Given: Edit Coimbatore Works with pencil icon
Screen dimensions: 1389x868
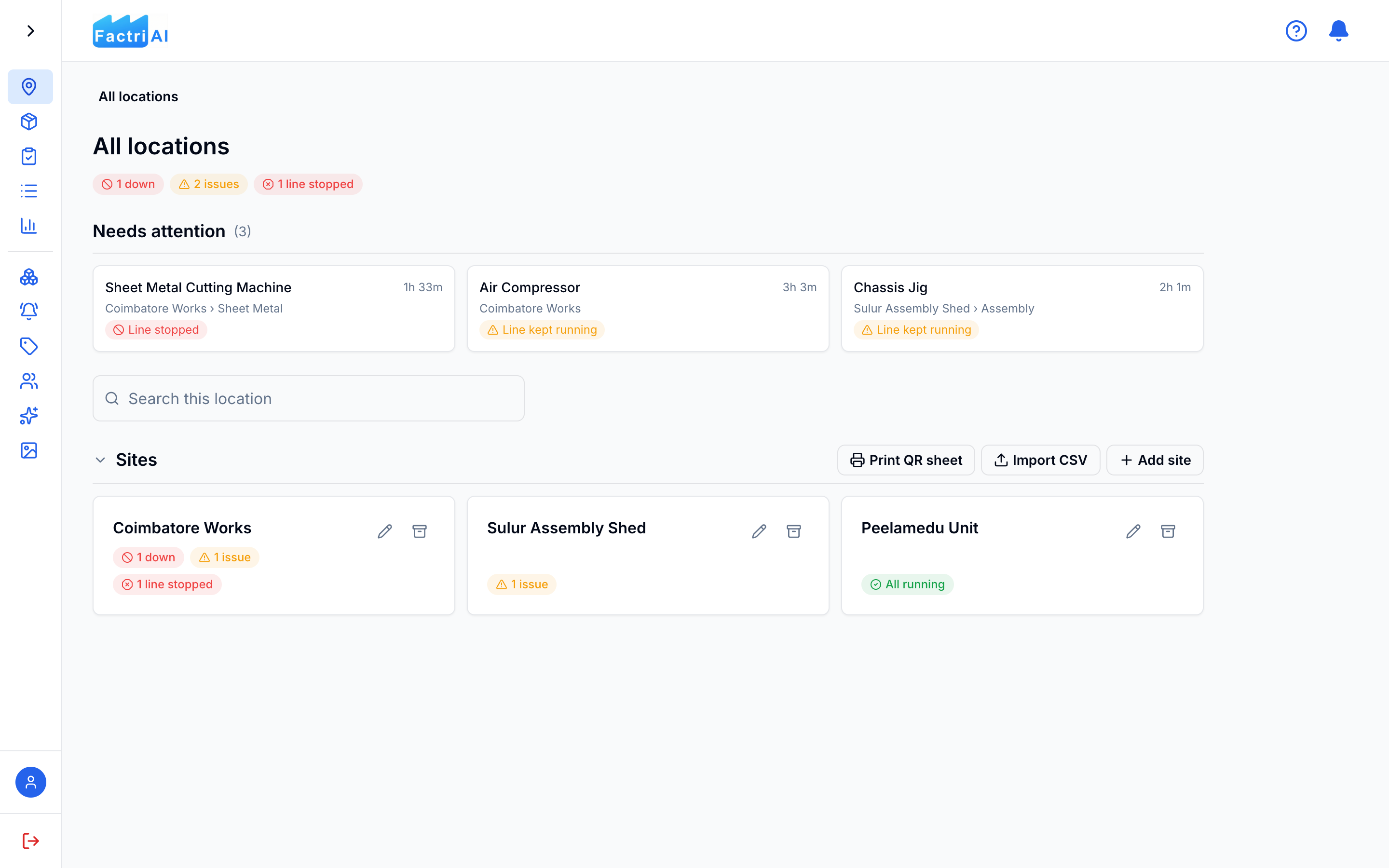Looking at the screenshot, I should coord(385,531).
